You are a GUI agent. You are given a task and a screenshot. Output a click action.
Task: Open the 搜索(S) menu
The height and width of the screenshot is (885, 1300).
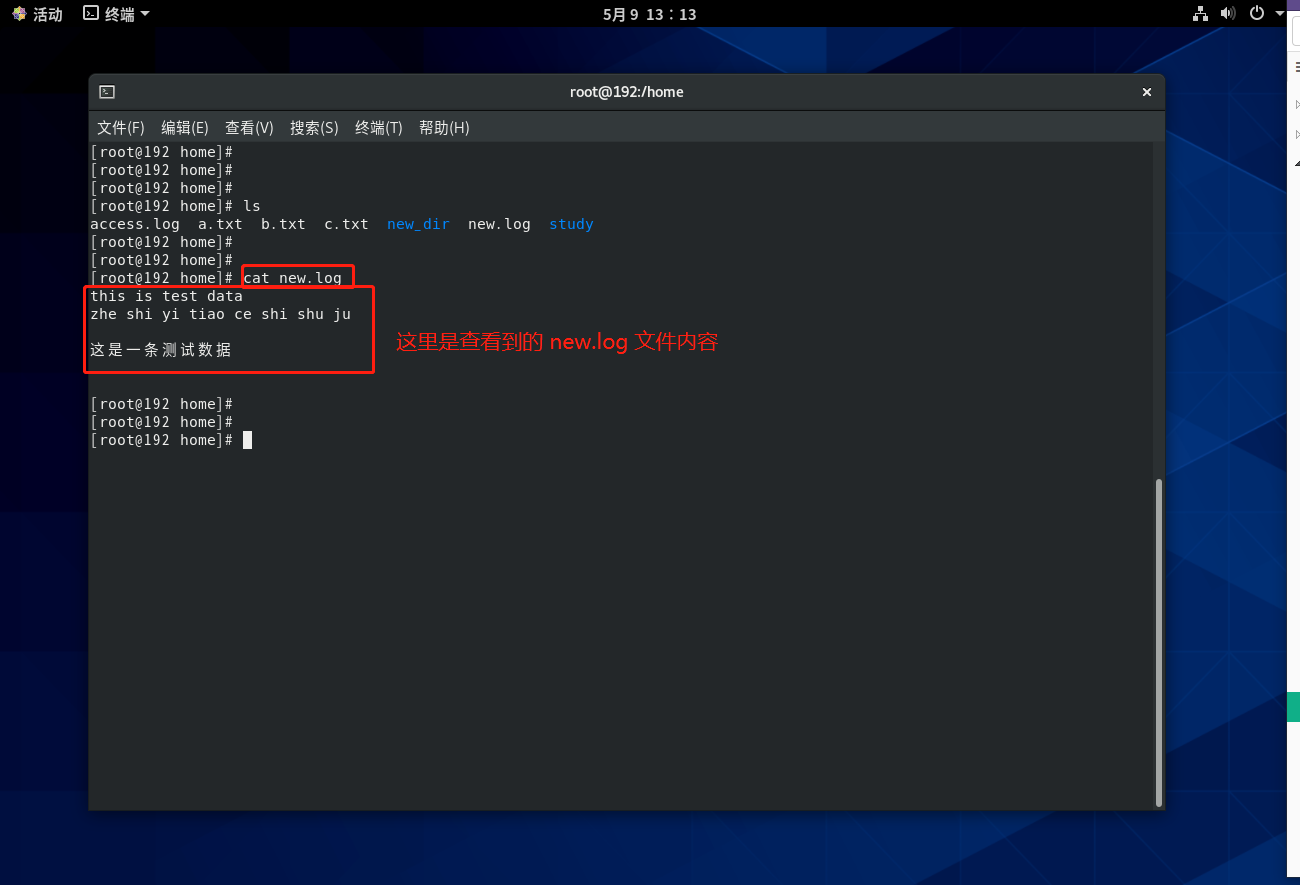[x=314, y=128]
